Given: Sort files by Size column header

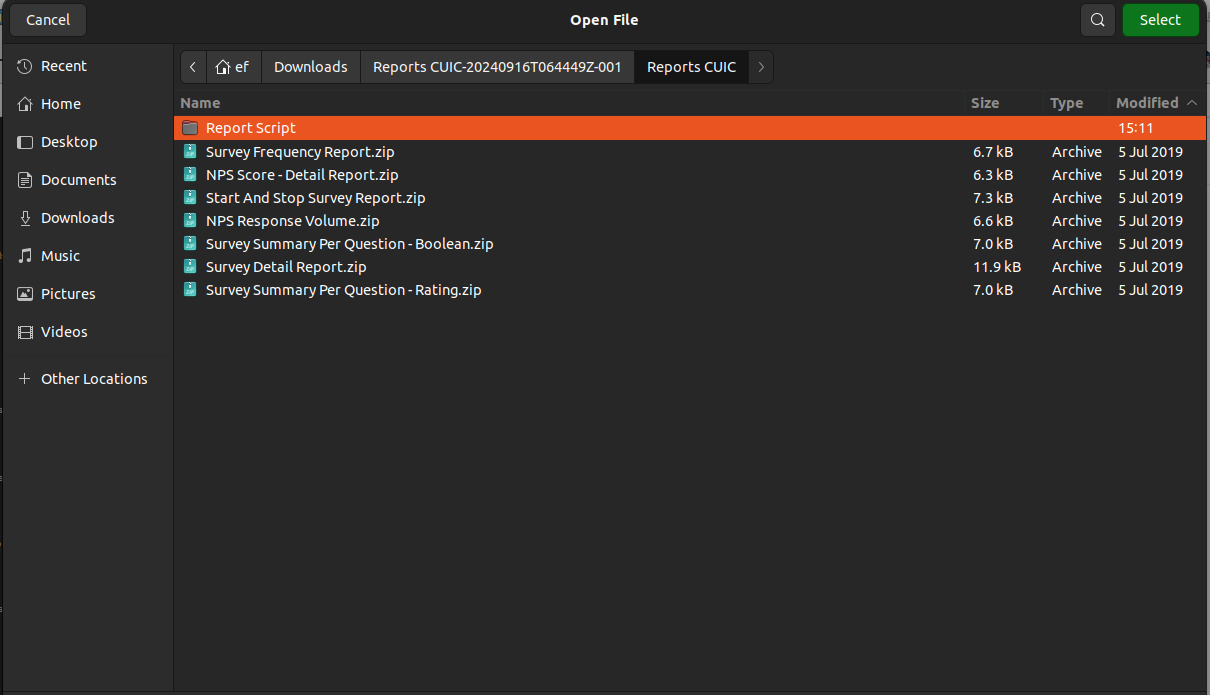Looking at the screenshot, I should (x=984, y=103).
